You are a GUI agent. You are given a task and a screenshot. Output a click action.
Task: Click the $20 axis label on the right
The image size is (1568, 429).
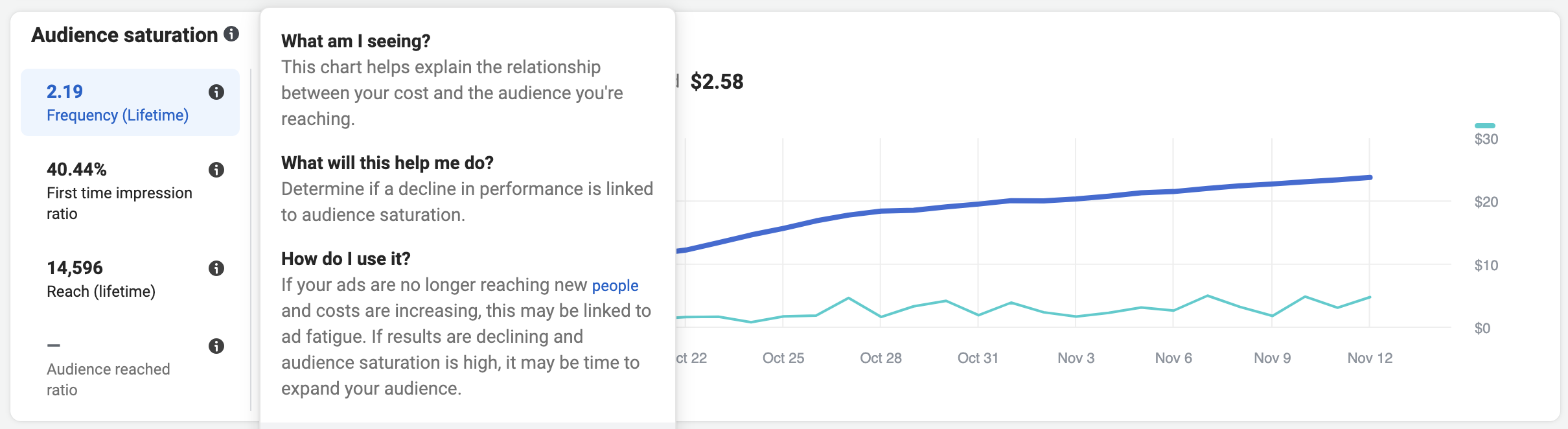(1486, 202)
